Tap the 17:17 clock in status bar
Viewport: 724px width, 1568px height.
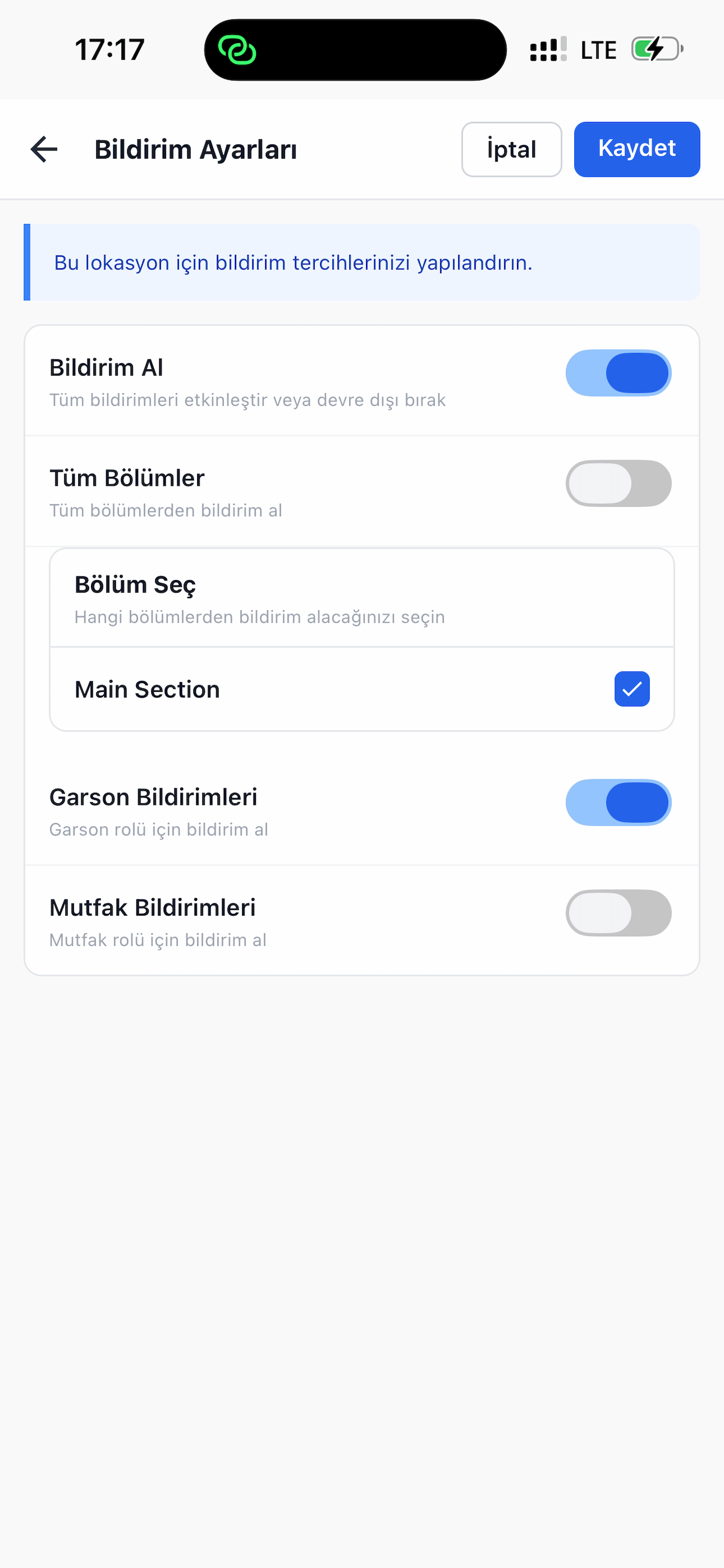(110, 50)
